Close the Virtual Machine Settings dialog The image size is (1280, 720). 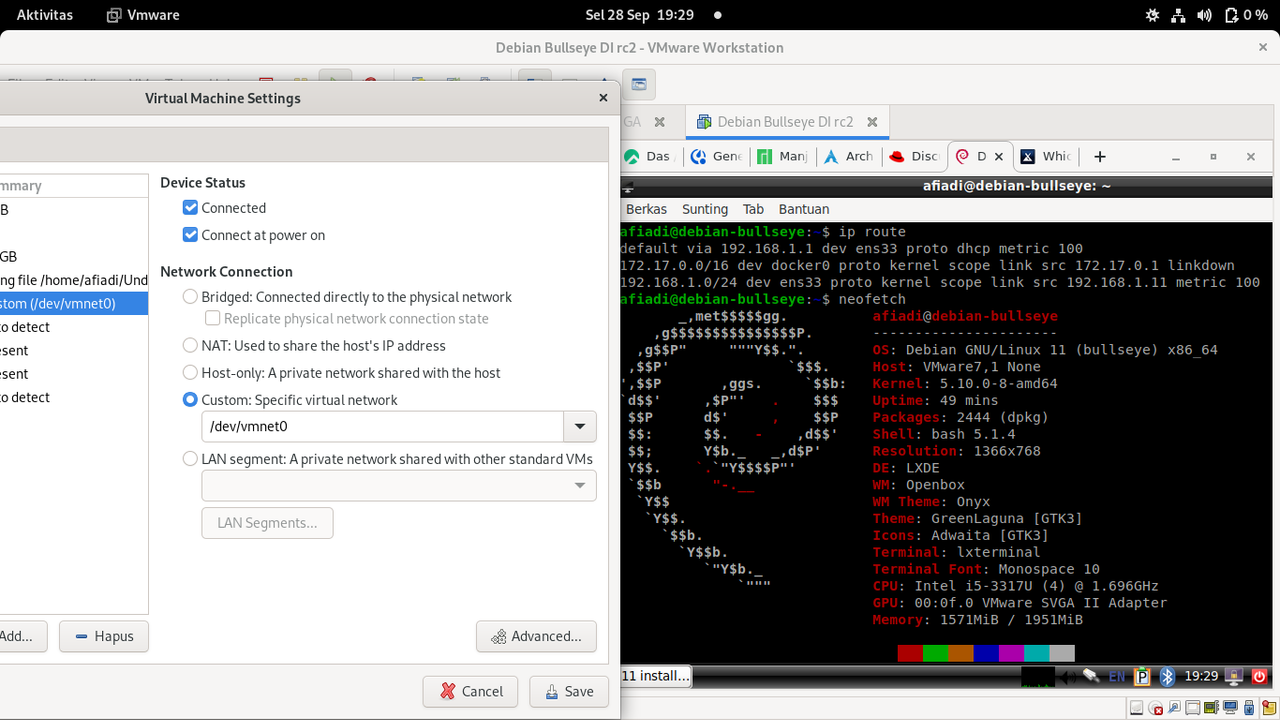[603, 98]
